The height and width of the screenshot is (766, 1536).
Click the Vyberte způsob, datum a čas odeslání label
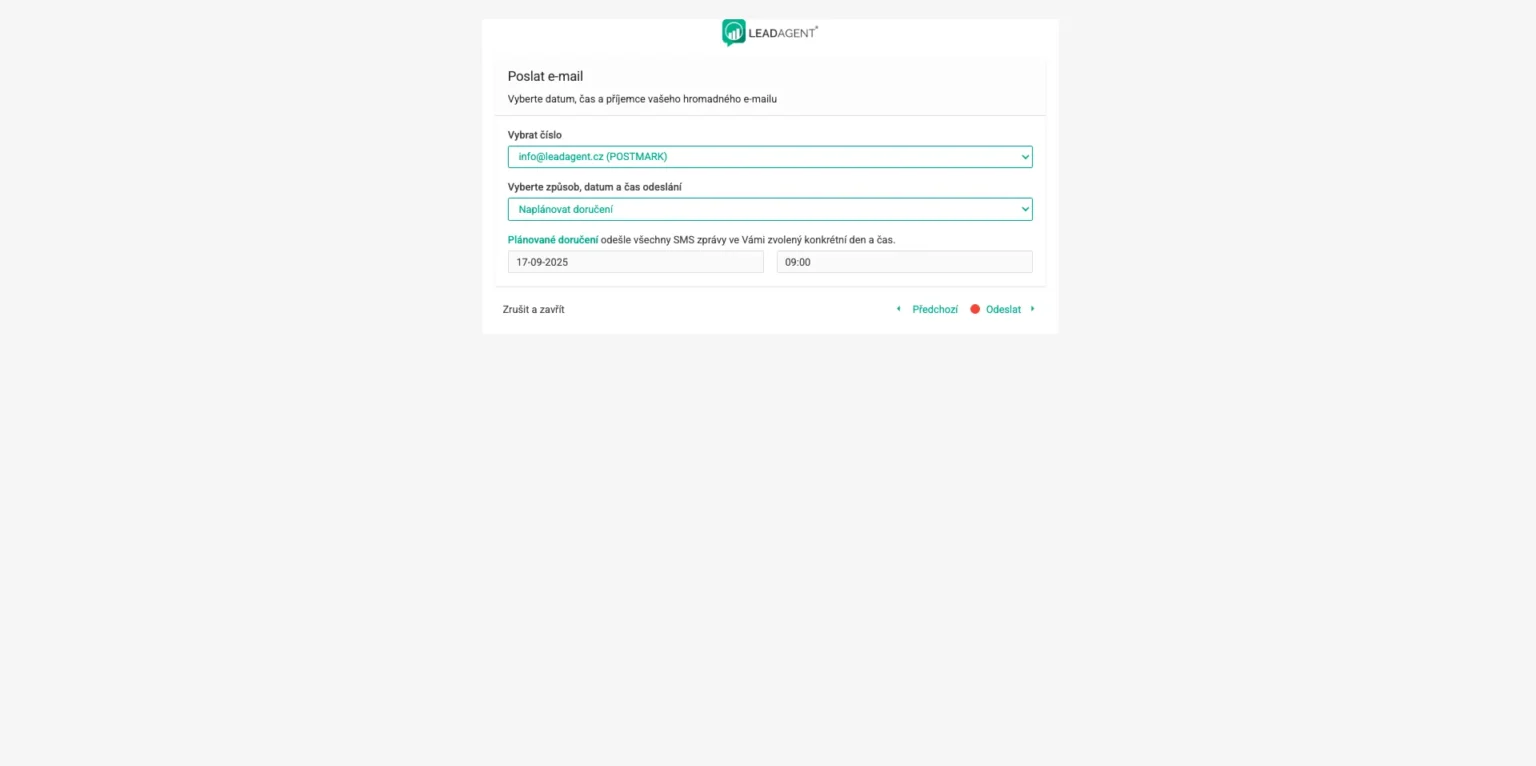point(595,187)
